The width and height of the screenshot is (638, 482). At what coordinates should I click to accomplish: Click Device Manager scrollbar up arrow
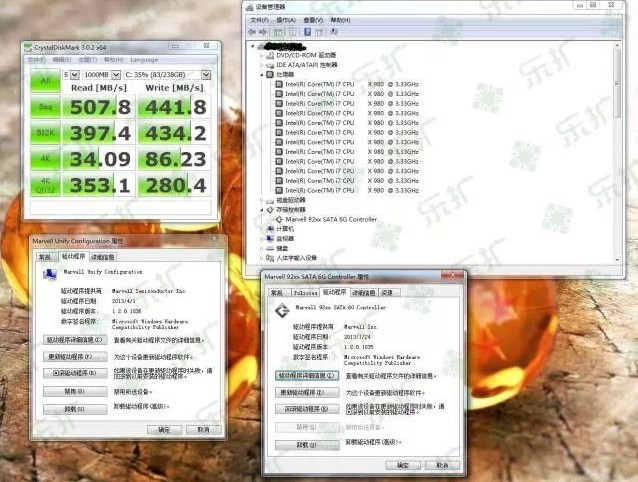[617, 46]
